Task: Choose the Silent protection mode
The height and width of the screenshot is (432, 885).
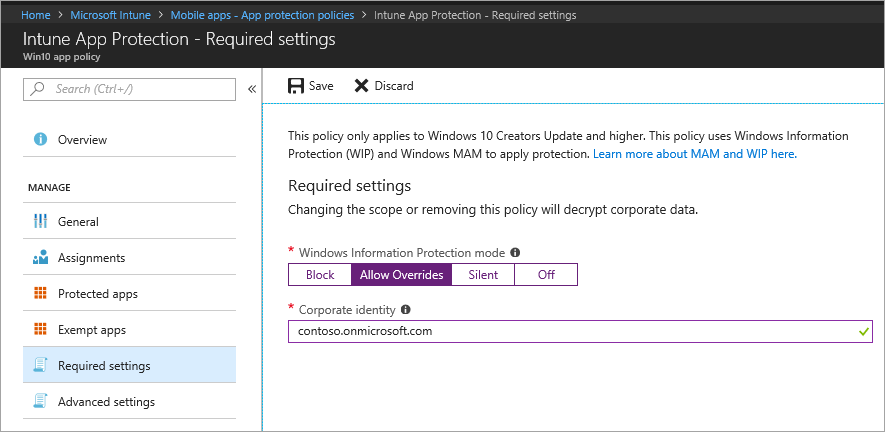Action: (483, 275)
